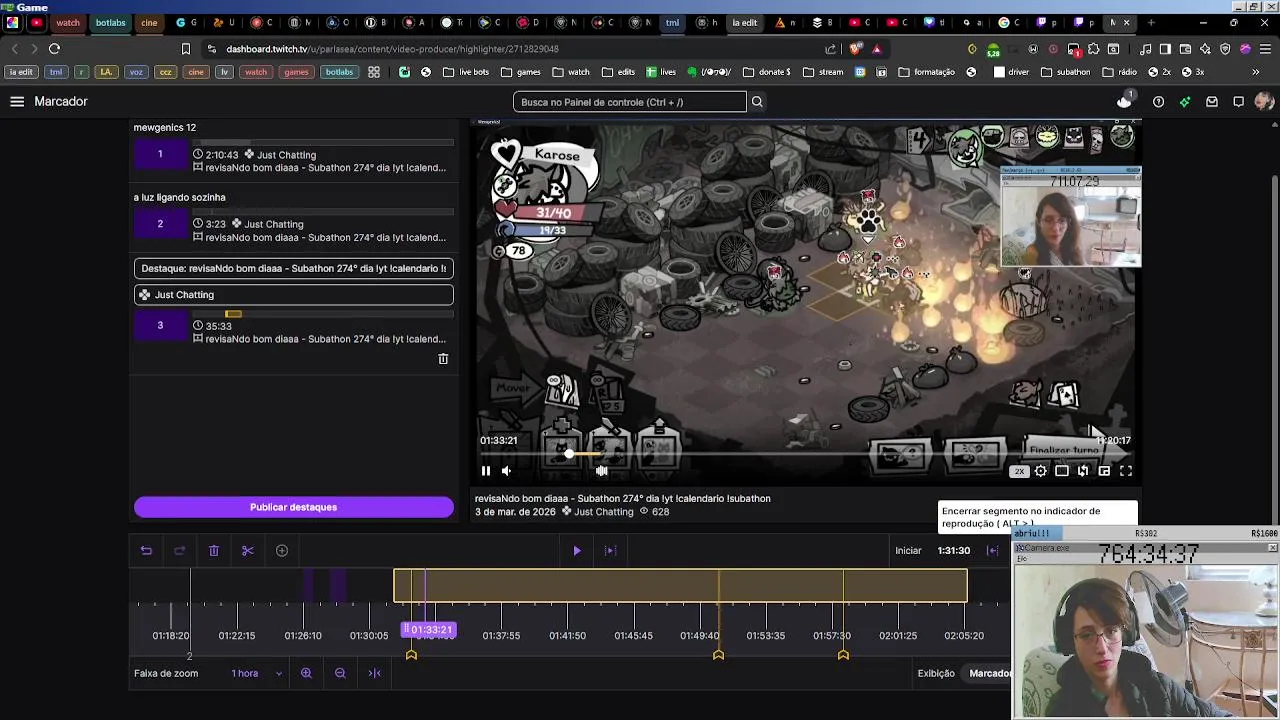The width and height of the screenshot is (1280, 720).
Task: Edit the Just Chatting category field
Action: (294, 295)
